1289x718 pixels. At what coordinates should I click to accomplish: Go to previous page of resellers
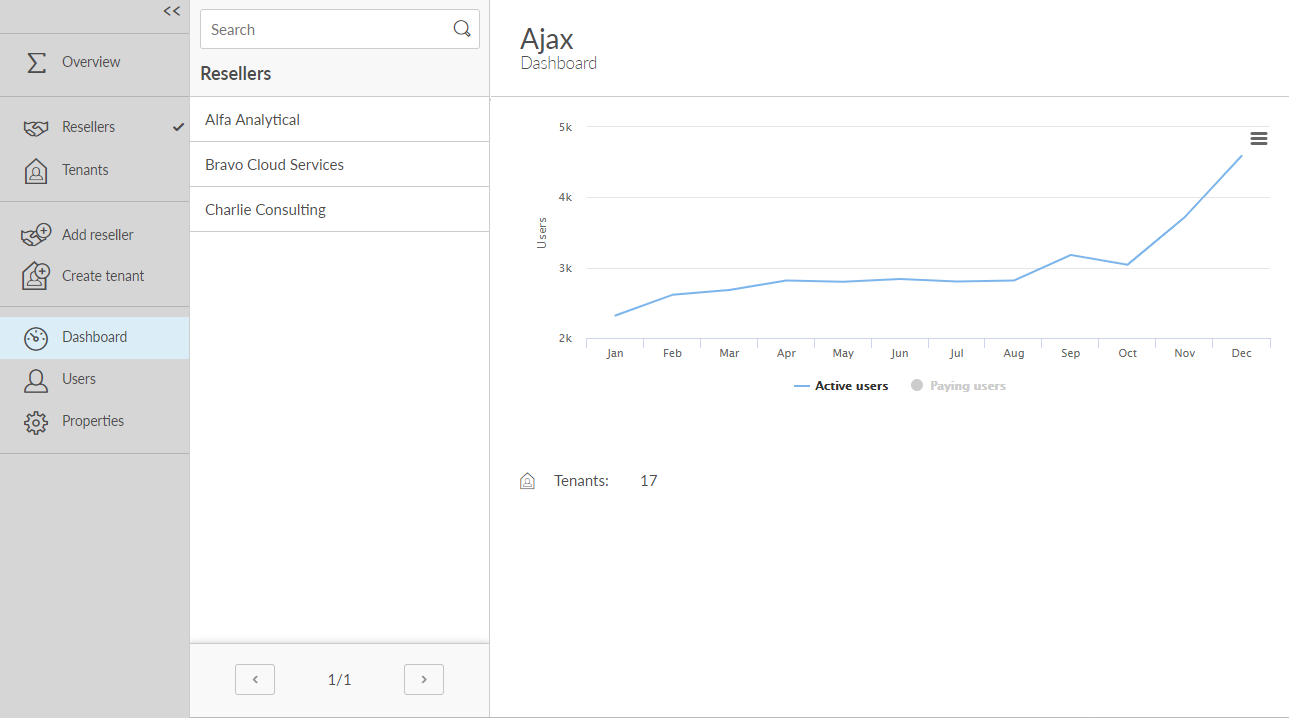tap(255, 680)
